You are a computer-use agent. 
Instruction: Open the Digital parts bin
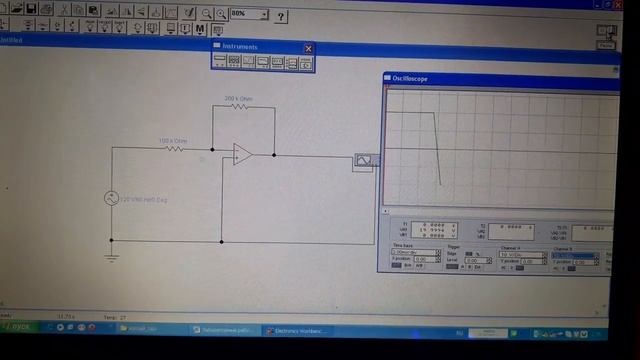coord(152,28)
